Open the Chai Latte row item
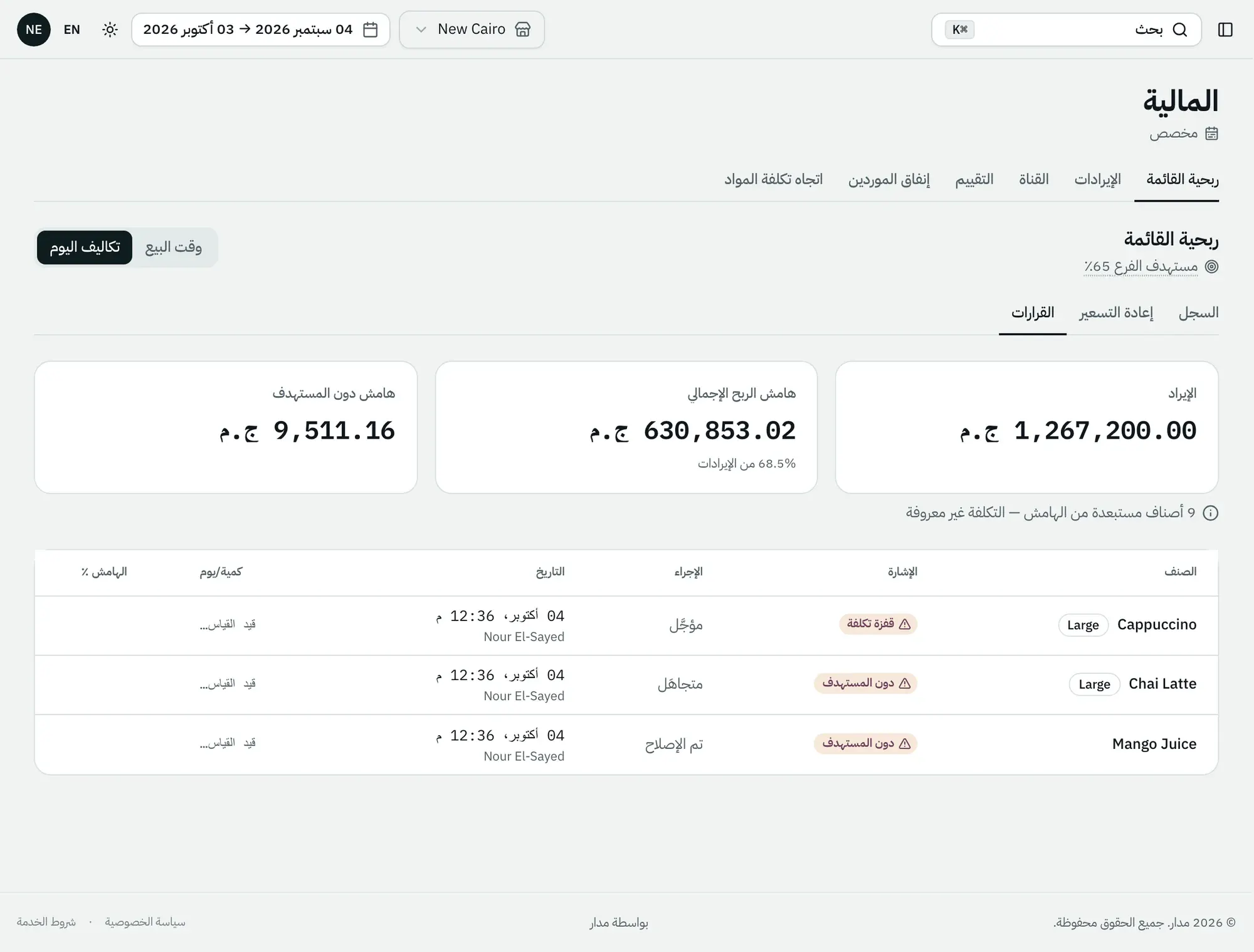 1162,684
